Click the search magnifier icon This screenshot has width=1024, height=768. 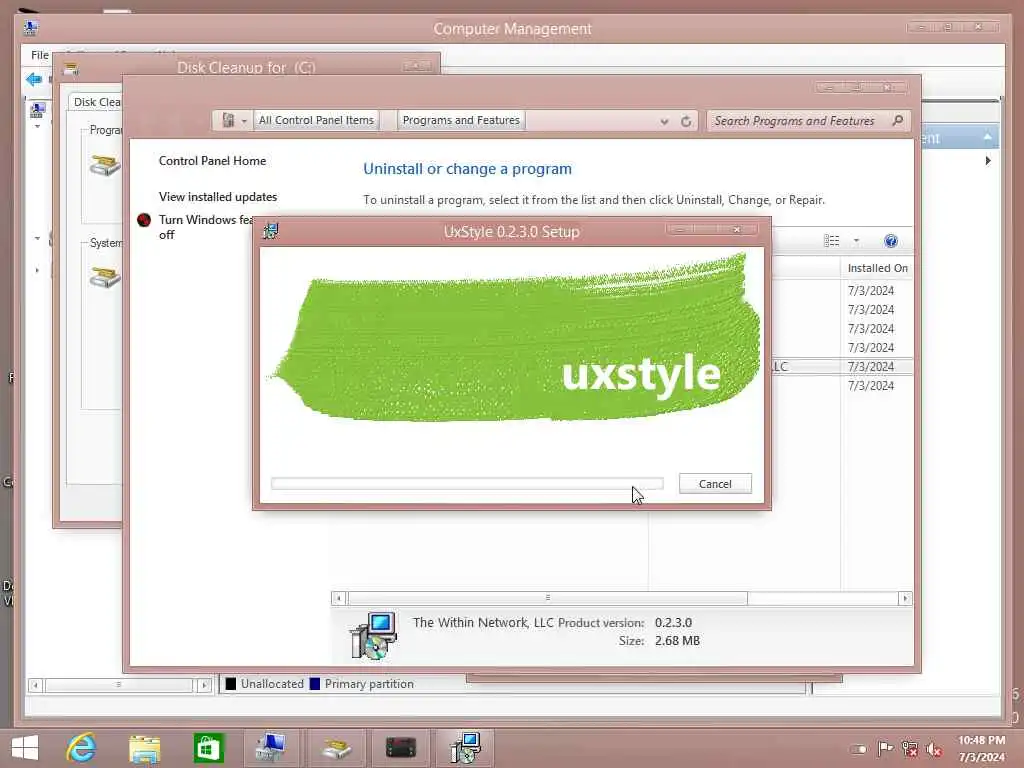pyautogui.click(x=898, y=121)
